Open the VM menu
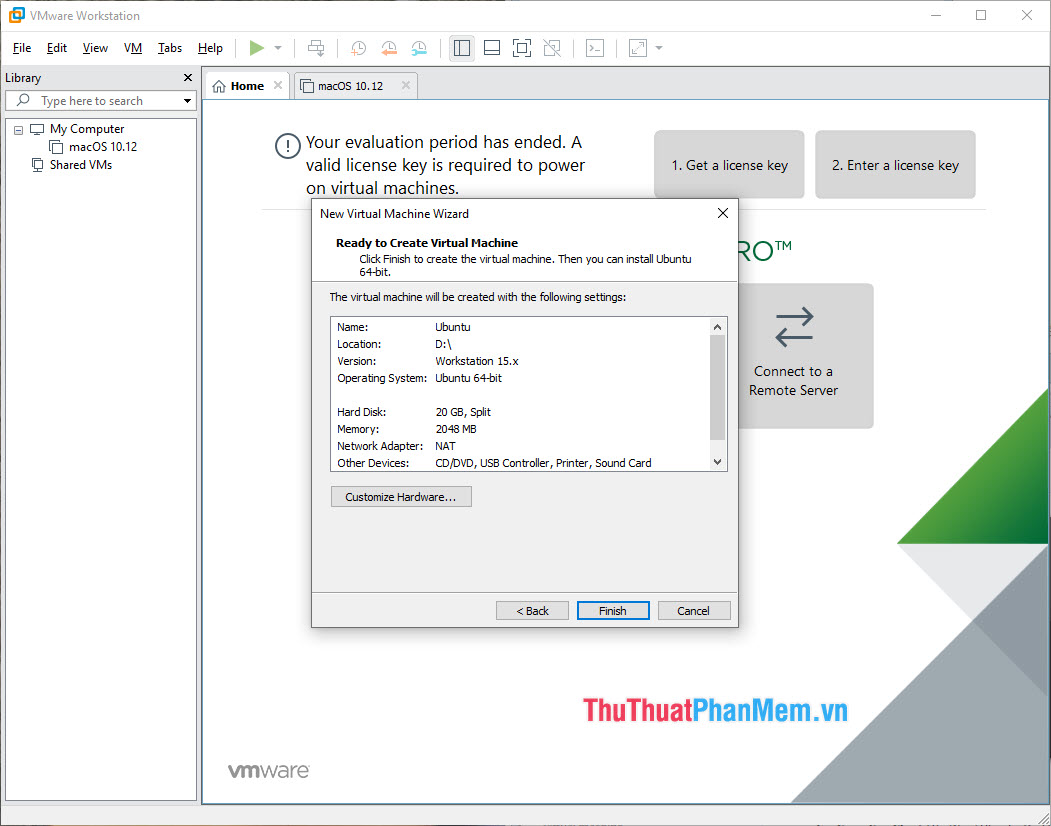1051x826 pixels. pyautogui.click(x=133, y=47)
